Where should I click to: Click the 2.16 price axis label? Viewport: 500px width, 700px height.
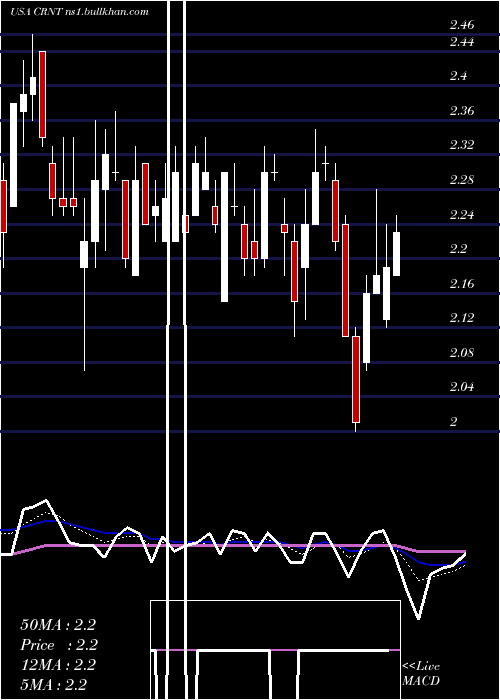(x=462, y=284)
